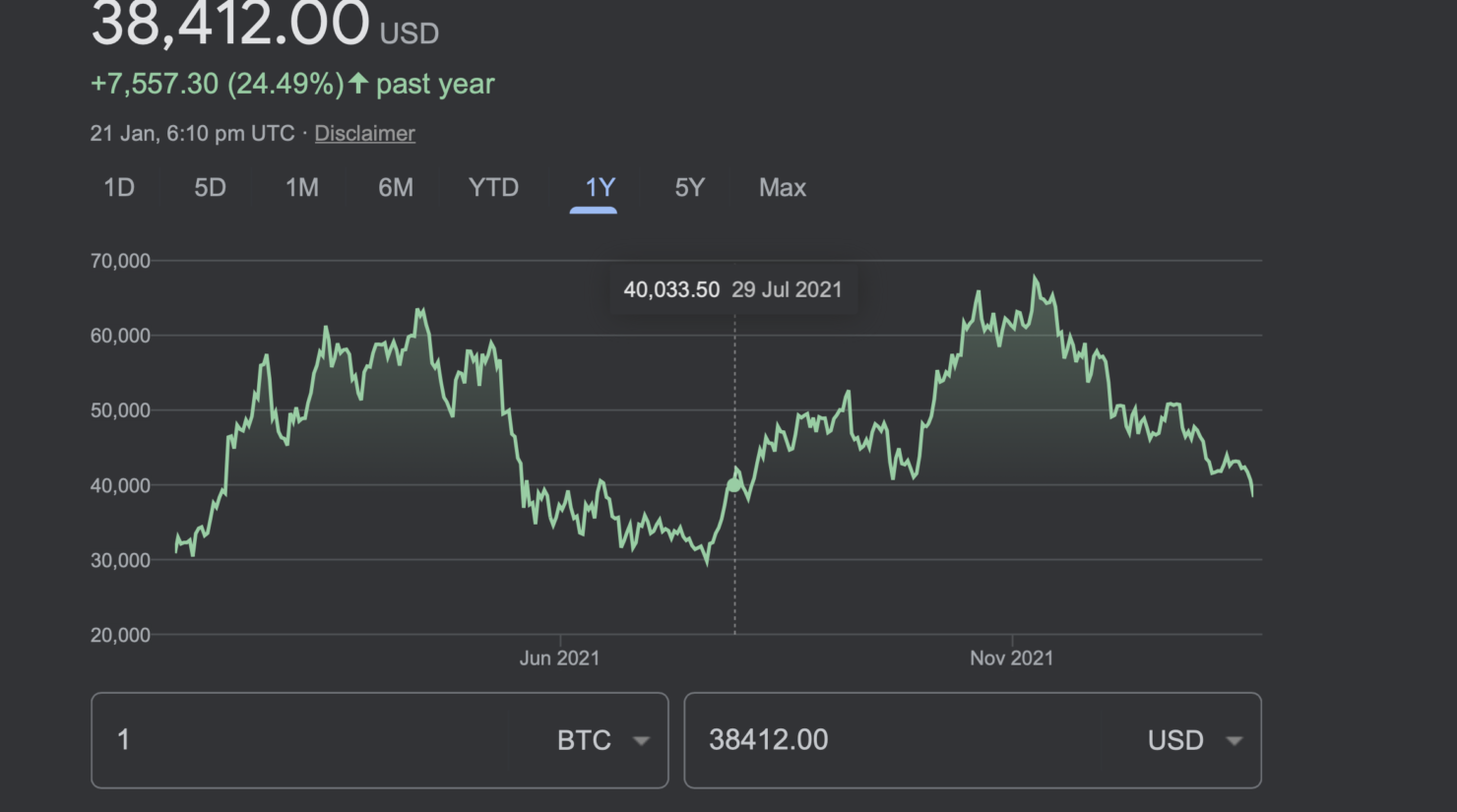Click the green up-arrow beside past year

coord(358,83)
